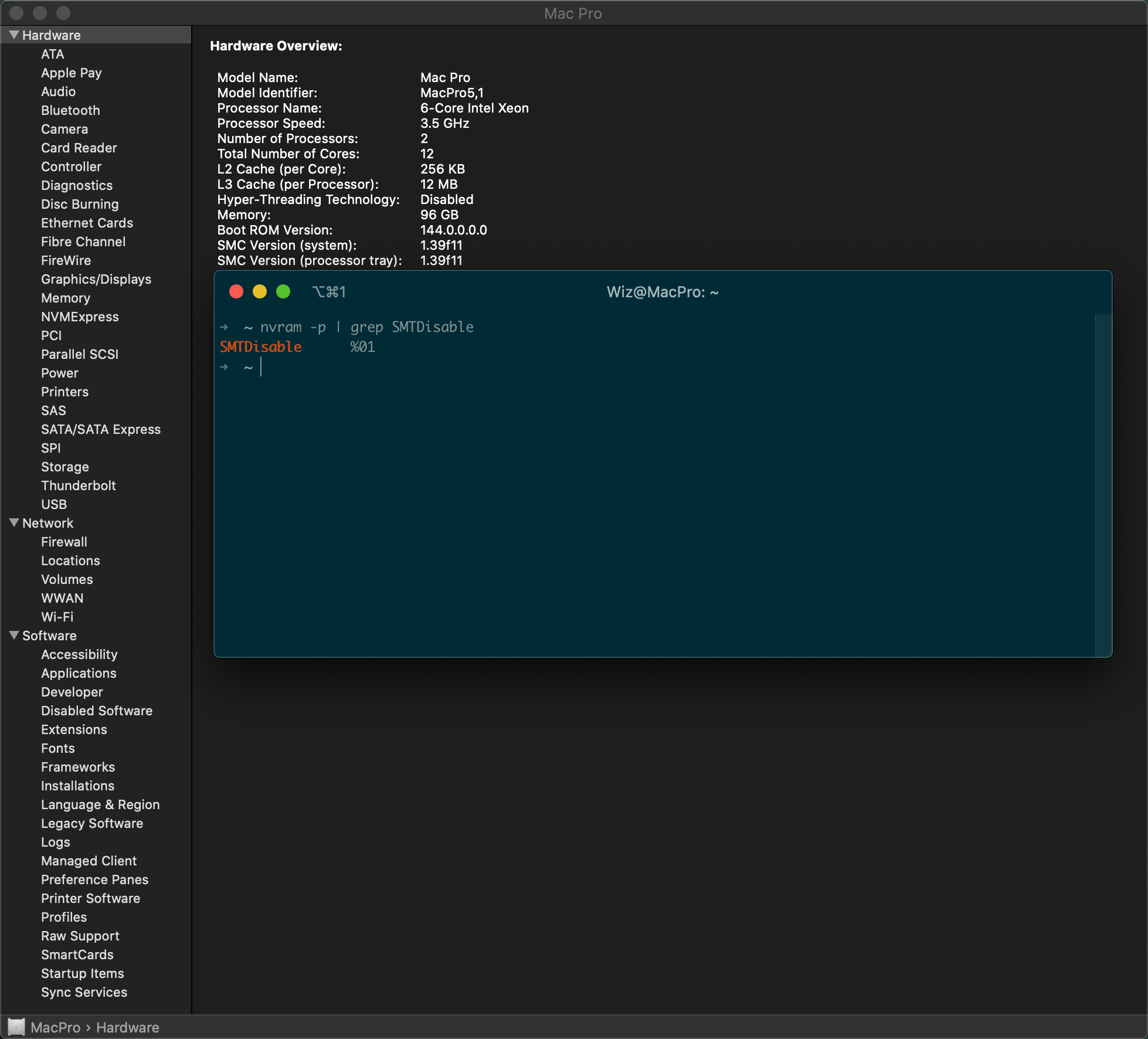This screenshot has height=1039, width=1148.
Task: Zoom terminal with the green button
Action: pos(283,292)
